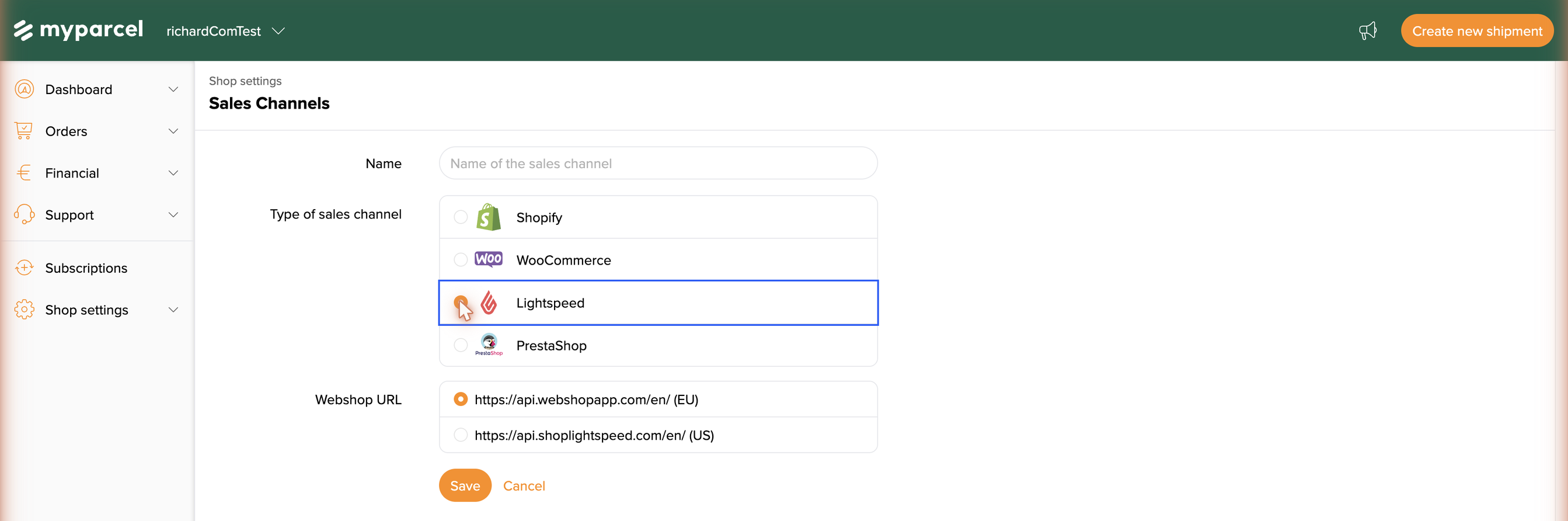Save the sales channel

pyautogui.click(x=465, y=485)
